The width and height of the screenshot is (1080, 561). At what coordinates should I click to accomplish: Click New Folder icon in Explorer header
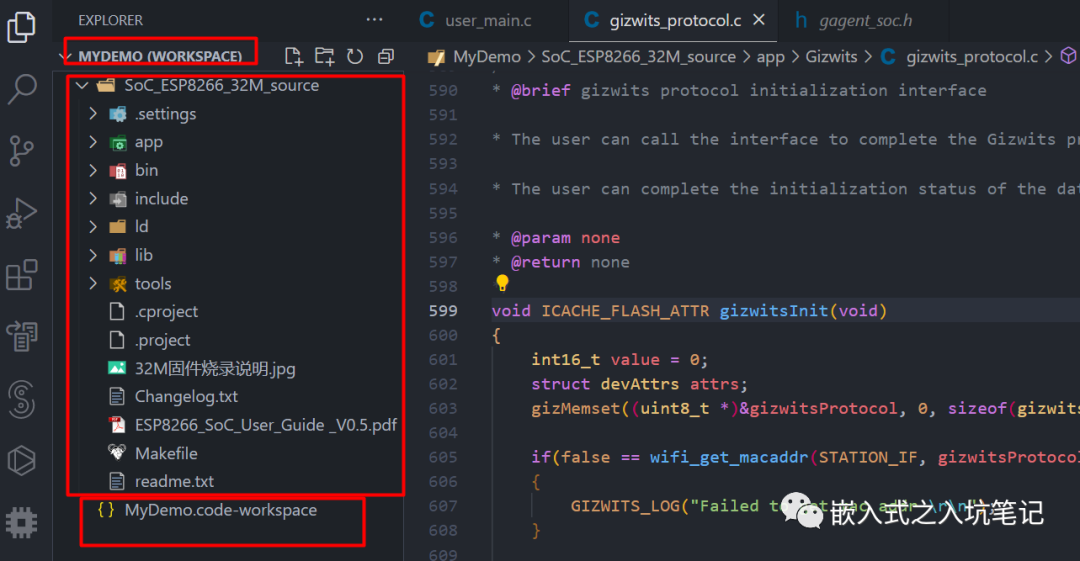point(324,57)
